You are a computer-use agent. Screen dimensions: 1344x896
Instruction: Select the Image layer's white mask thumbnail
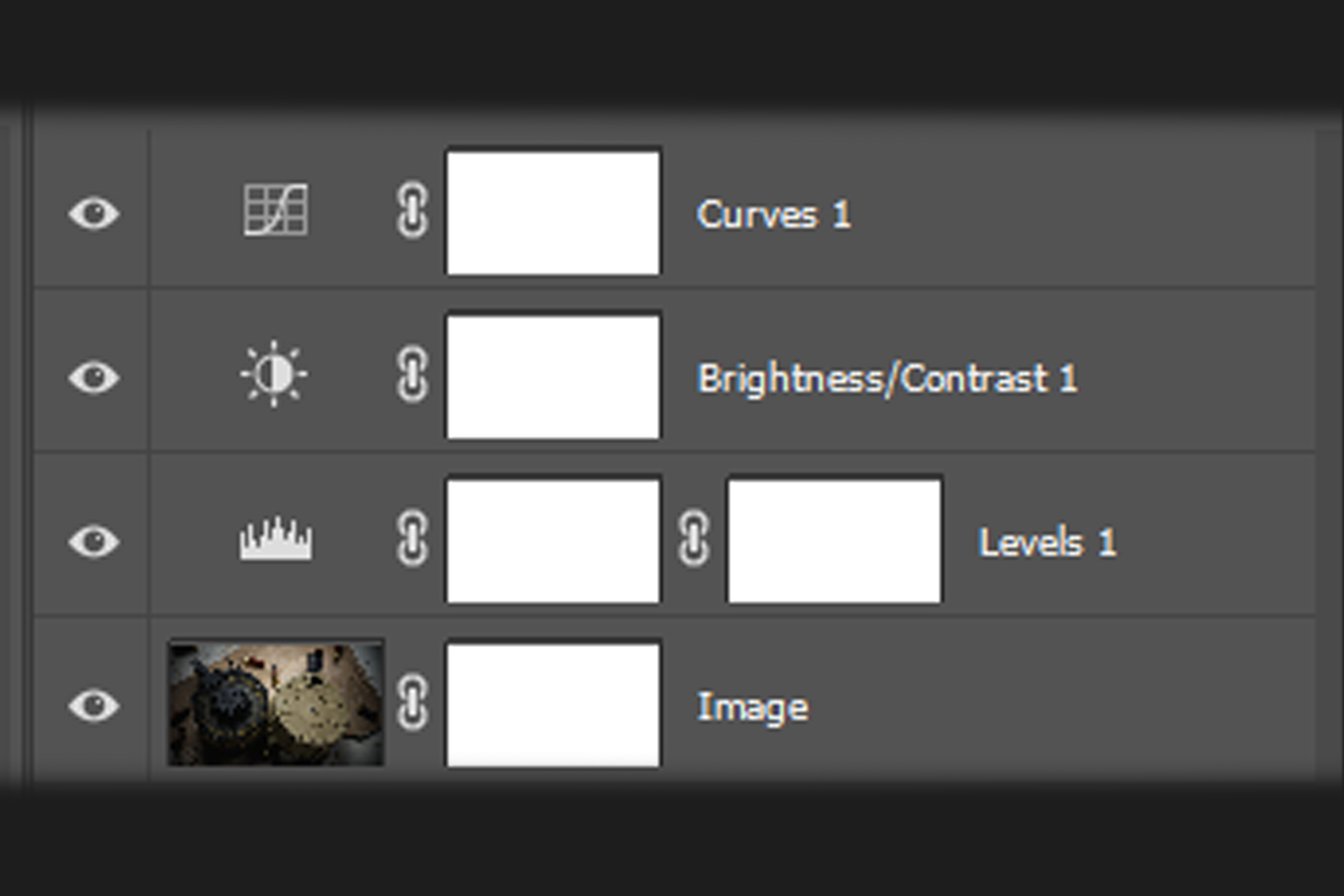553,704
